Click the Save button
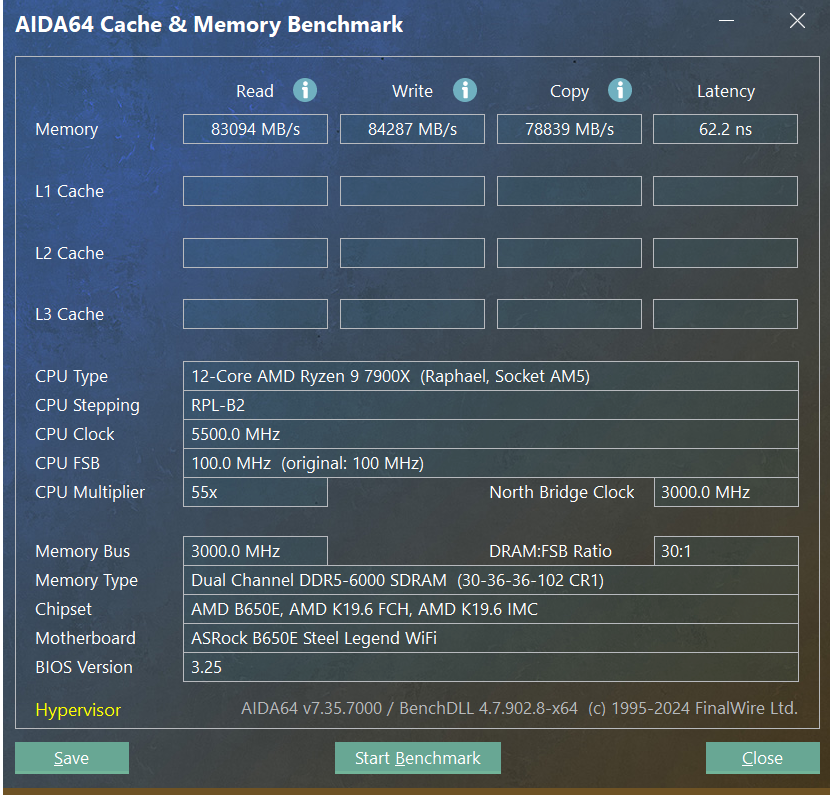Image resolution: width=830 pixels, height=795 pixels. (72, 758)
